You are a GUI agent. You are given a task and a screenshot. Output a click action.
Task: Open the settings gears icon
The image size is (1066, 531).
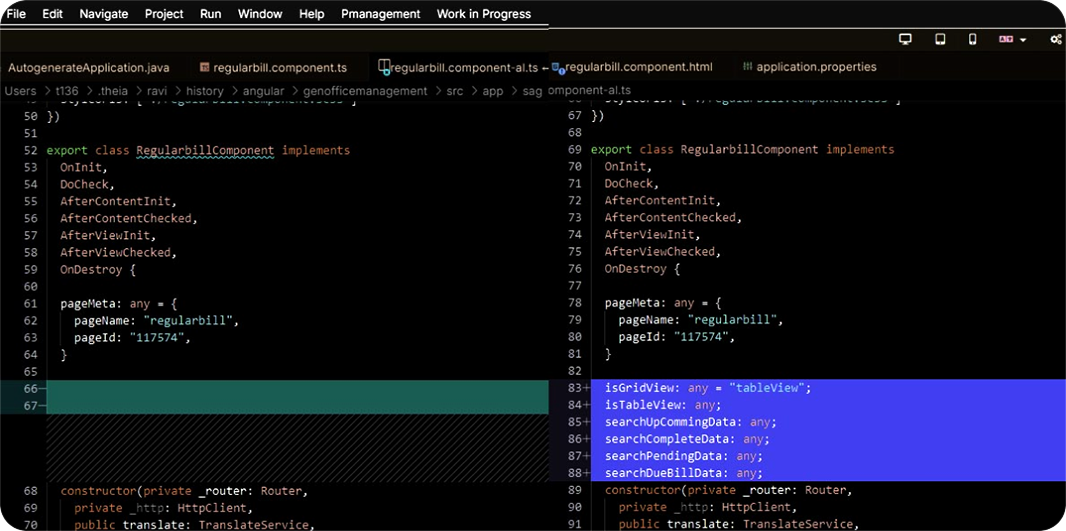(1056, 39)
